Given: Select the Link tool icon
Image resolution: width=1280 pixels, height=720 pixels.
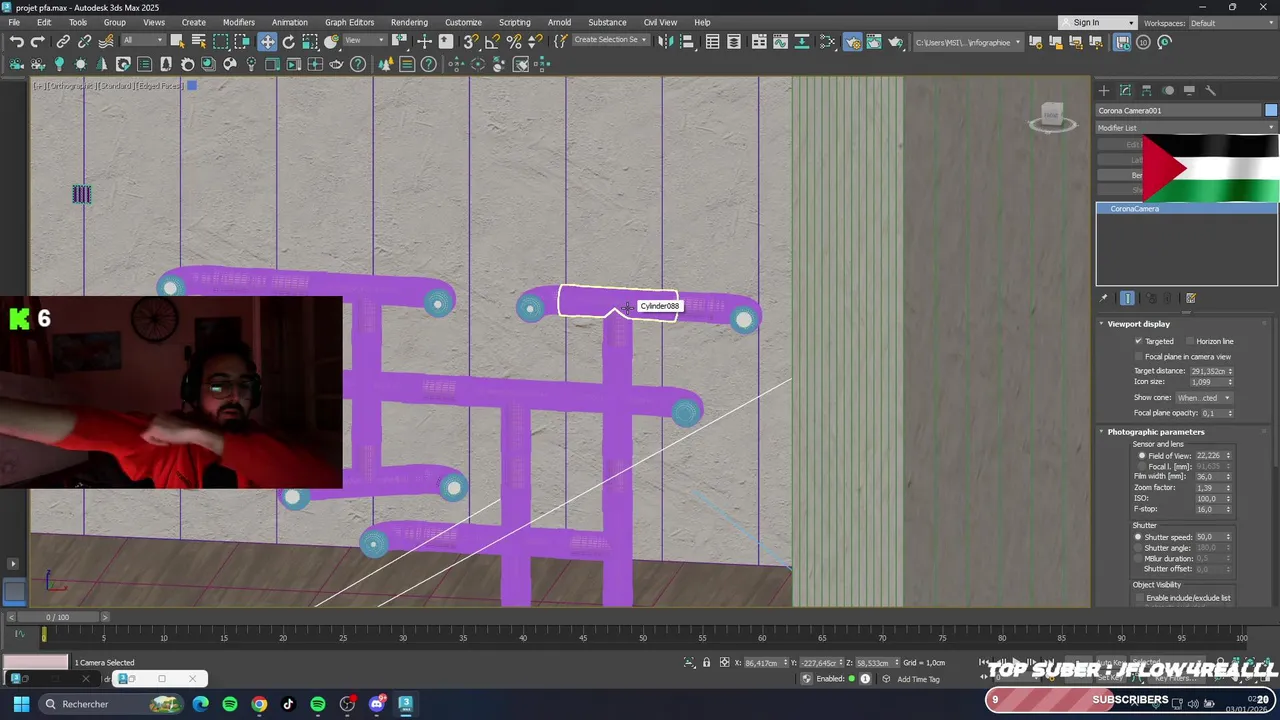Looking at the screenshot, I should (x=63, y=41).
